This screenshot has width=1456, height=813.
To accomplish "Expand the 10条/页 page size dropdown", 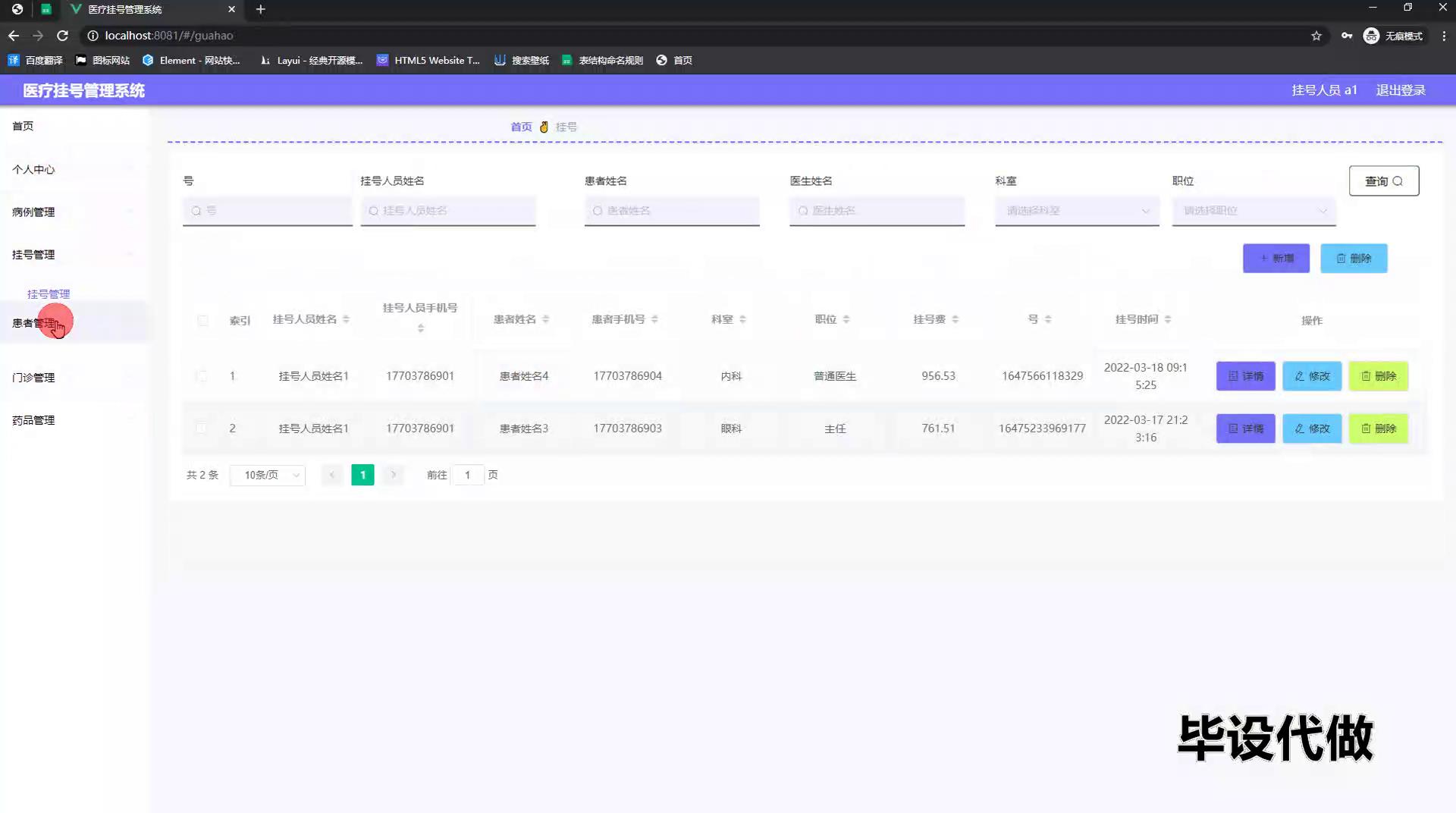I will point(268,475).
